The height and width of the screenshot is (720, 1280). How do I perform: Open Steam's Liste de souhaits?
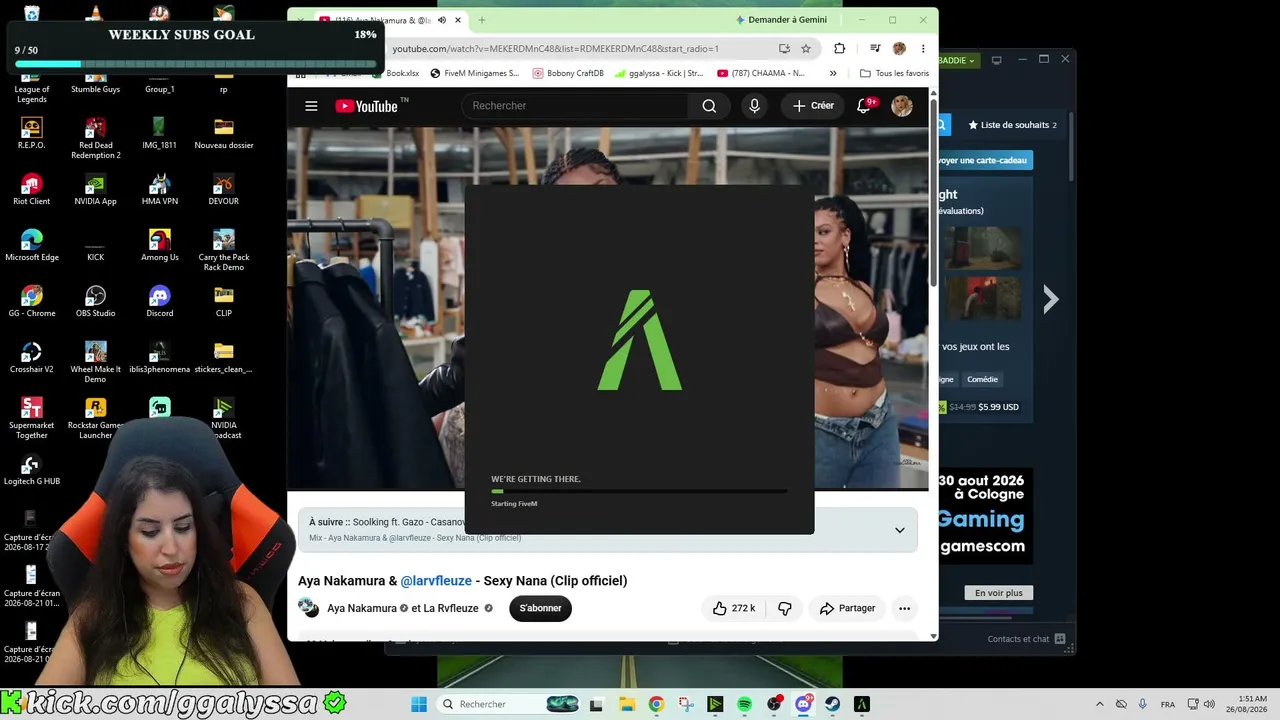click(x=1012, y=125)
